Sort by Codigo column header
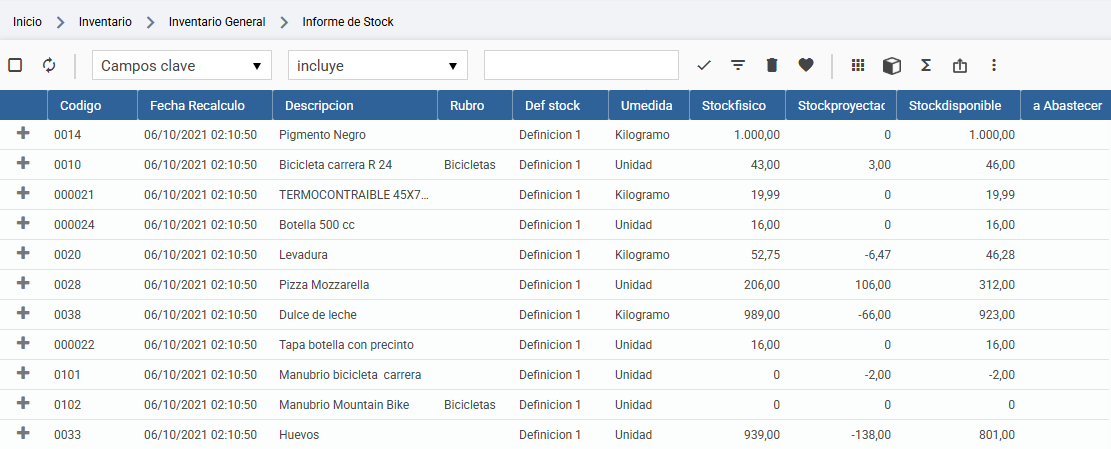 click(92, 106)
